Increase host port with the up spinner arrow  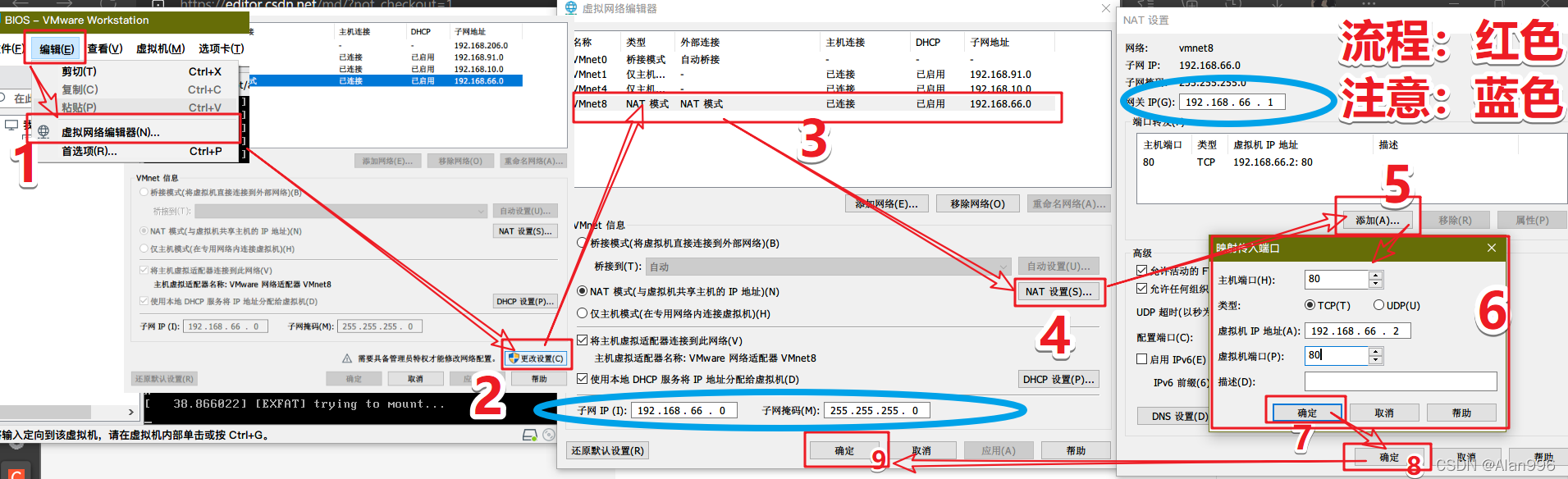(x=1376, y=276)
